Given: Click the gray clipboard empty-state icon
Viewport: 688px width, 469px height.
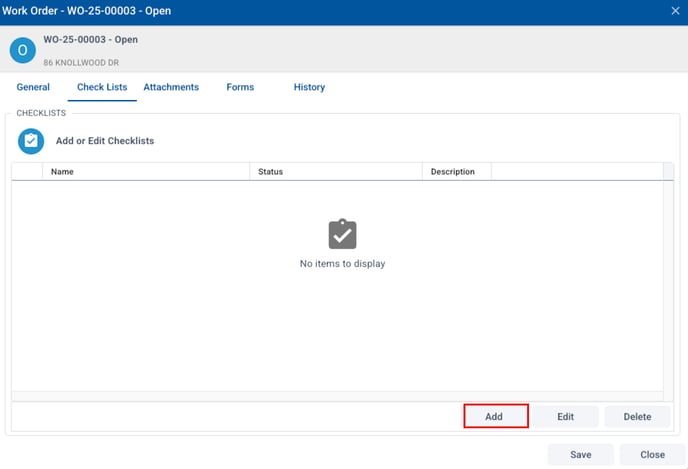Looking at the screenshot, I should pos(342,234).
